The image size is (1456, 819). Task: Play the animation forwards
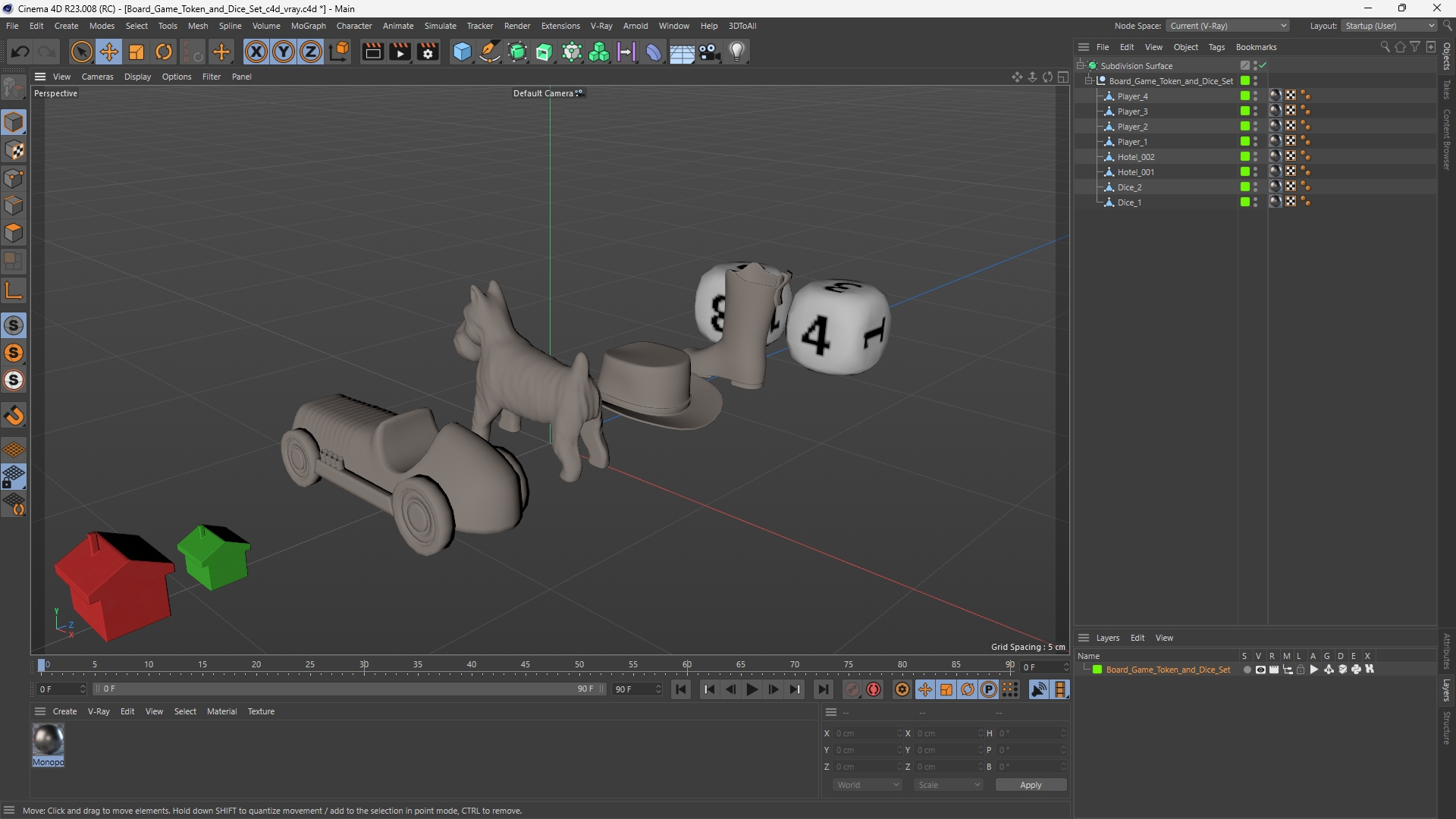click(x=752, y=689)
